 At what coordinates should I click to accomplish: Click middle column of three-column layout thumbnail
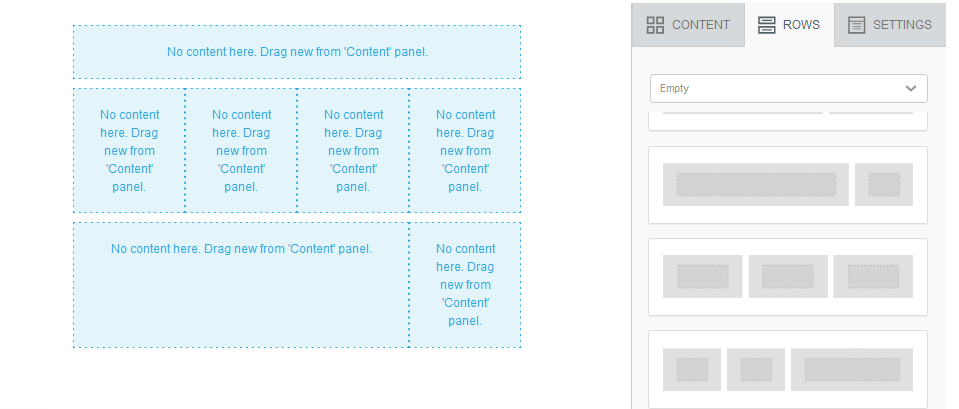pyautogui.click(x=788, y=276)
